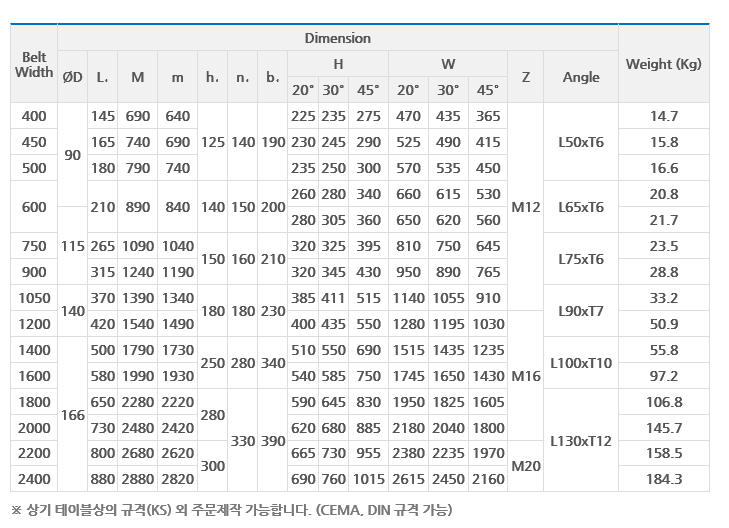729x528 pixels.
Task: Click M value "1090"
Action: 138,246
